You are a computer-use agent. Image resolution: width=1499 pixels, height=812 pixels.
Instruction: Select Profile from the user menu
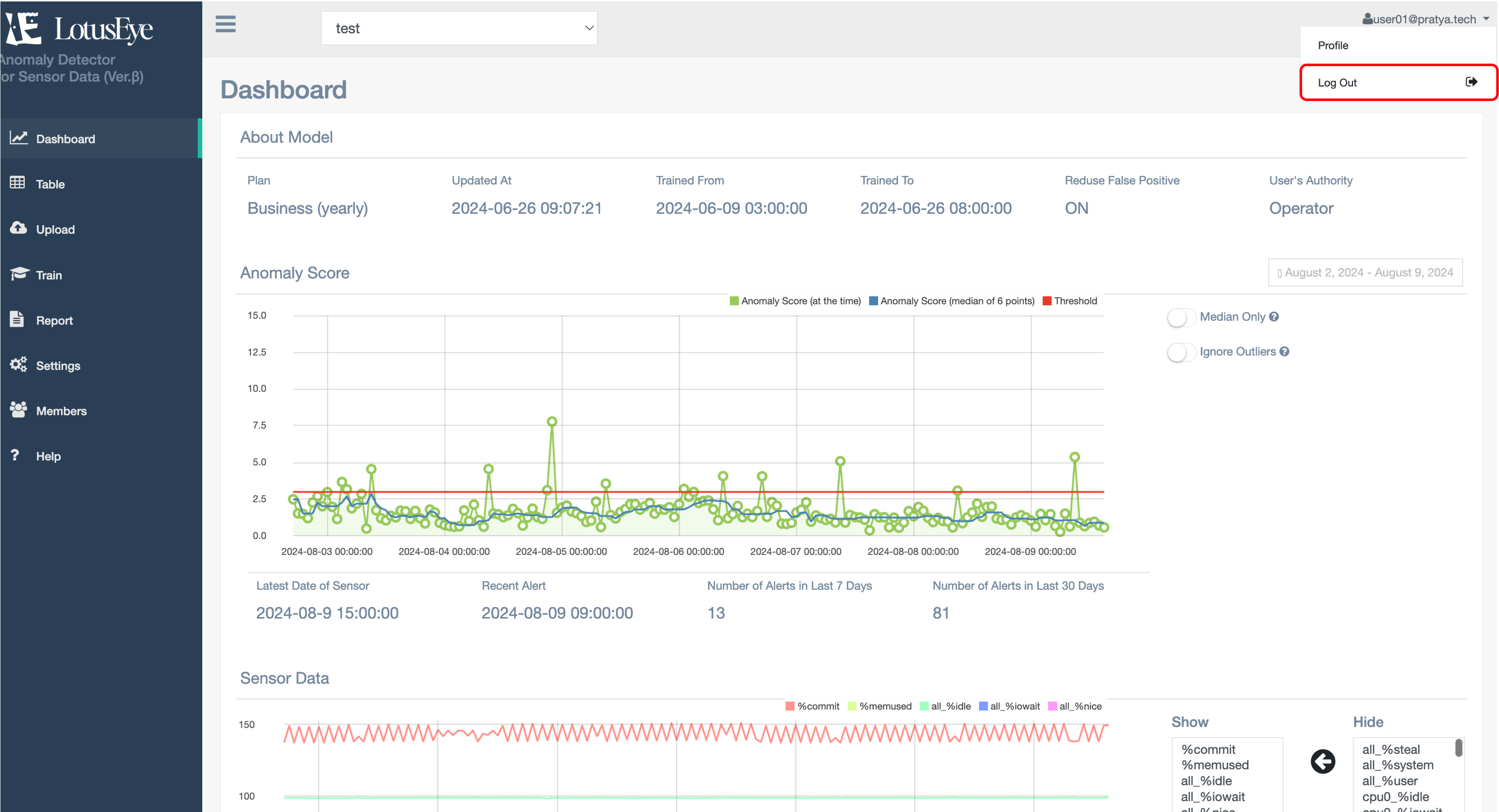[1333, 45]
